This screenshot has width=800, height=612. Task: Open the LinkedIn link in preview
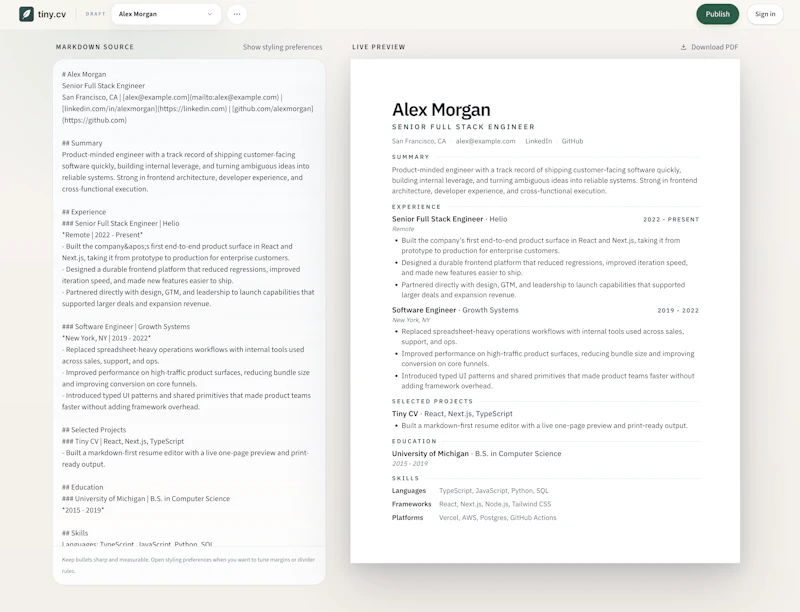(538, 141)
